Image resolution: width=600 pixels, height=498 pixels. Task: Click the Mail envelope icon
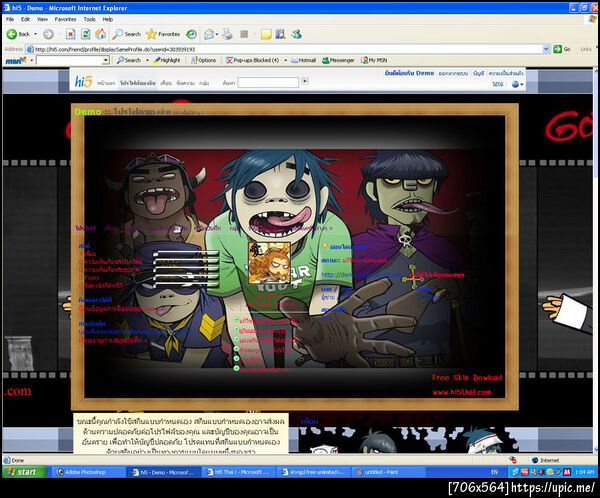pyautogui.click(x=209, y=34)
